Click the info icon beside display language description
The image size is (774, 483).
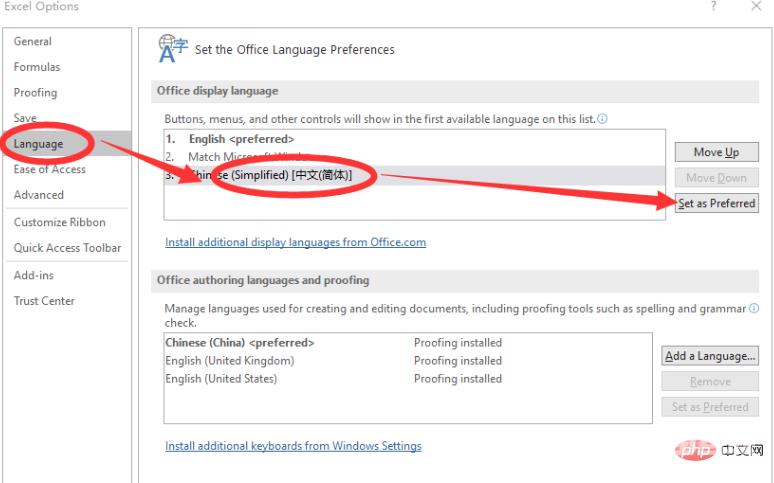[602, 119]
